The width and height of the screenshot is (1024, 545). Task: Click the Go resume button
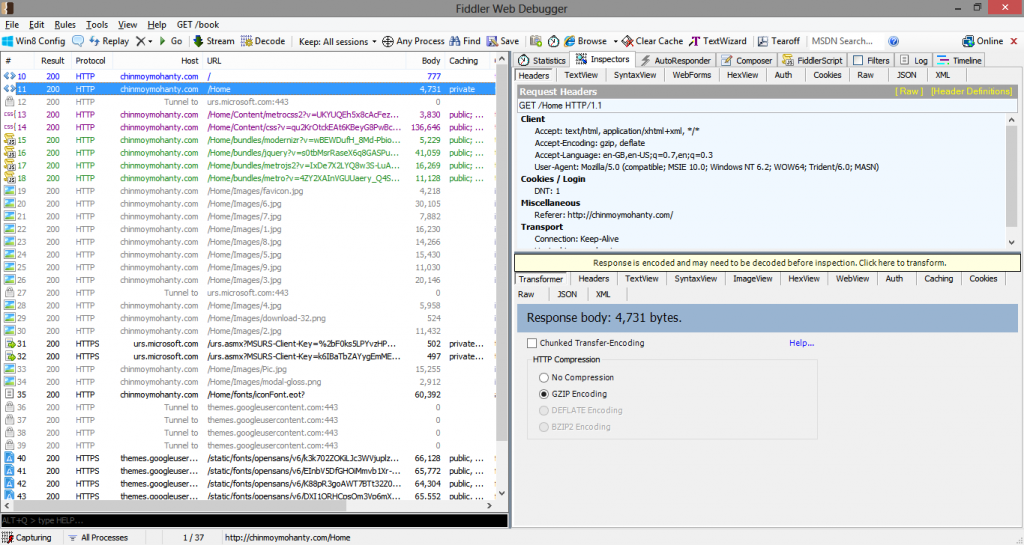(x=170, y=41)
